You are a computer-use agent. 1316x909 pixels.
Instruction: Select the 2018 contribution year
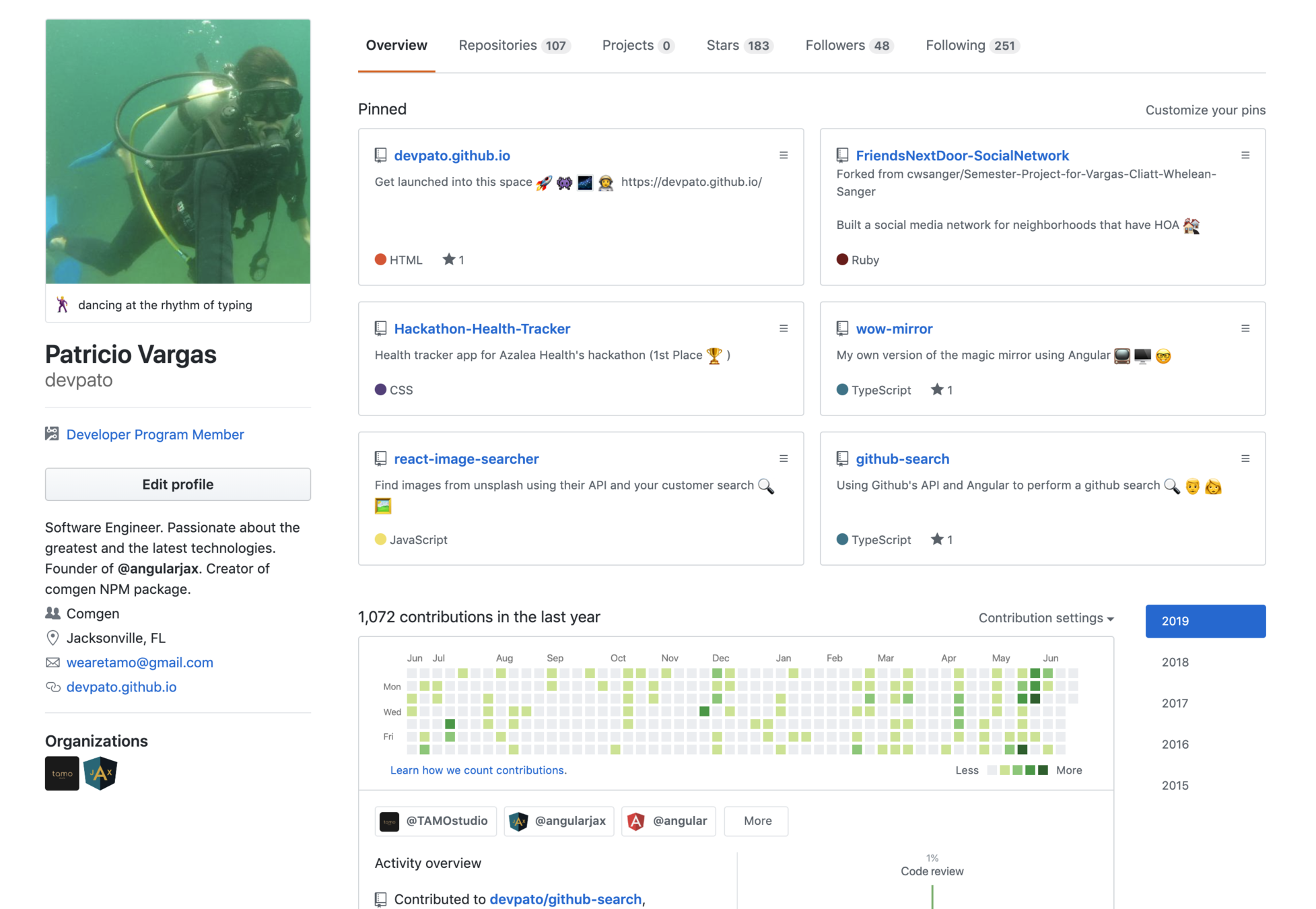click(x=1175, y=662)
